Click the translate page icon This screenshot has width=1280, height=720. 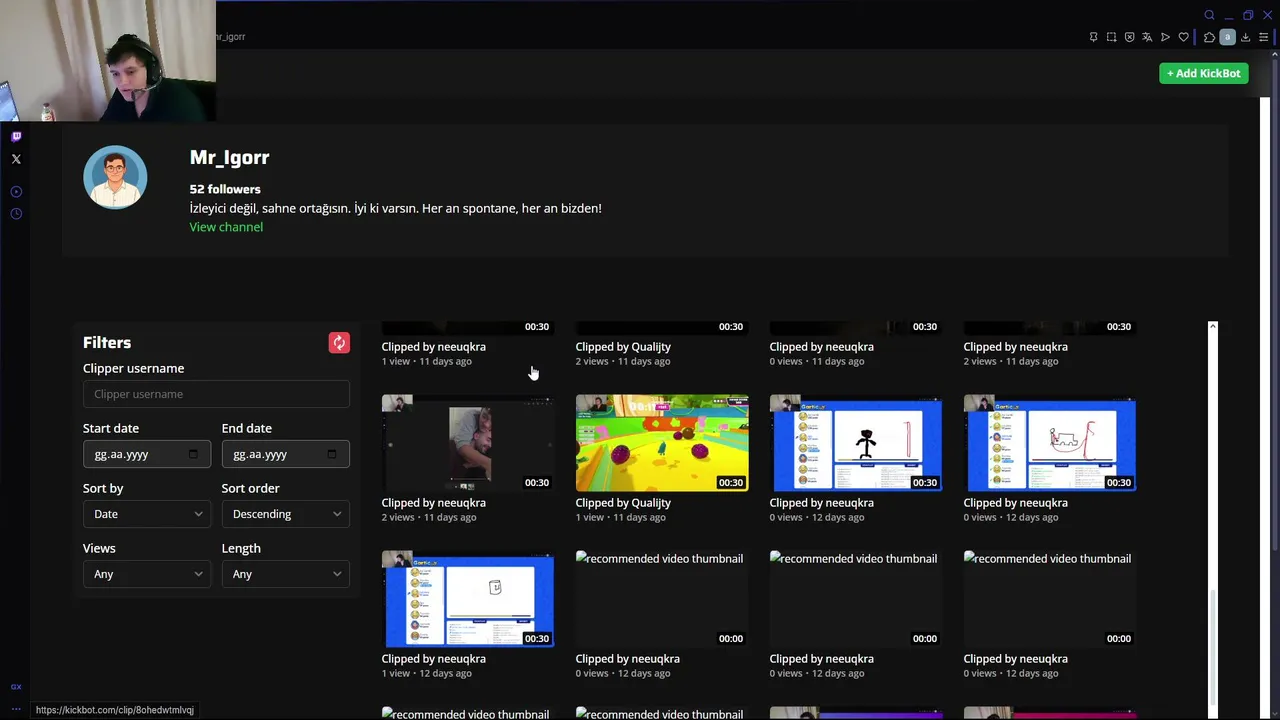(1147, 37)
